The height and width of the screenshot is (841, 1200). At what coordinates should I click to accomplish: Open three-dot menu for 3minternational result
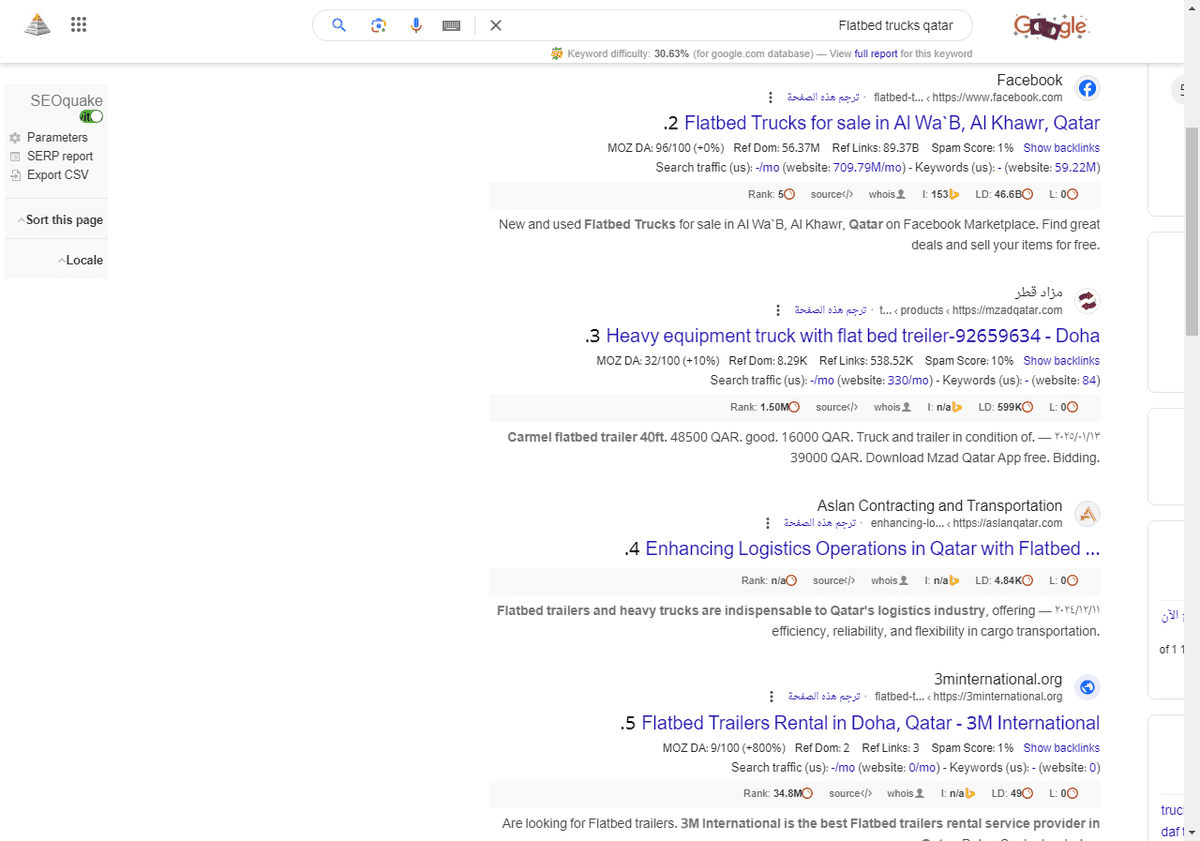click(771, 697)
